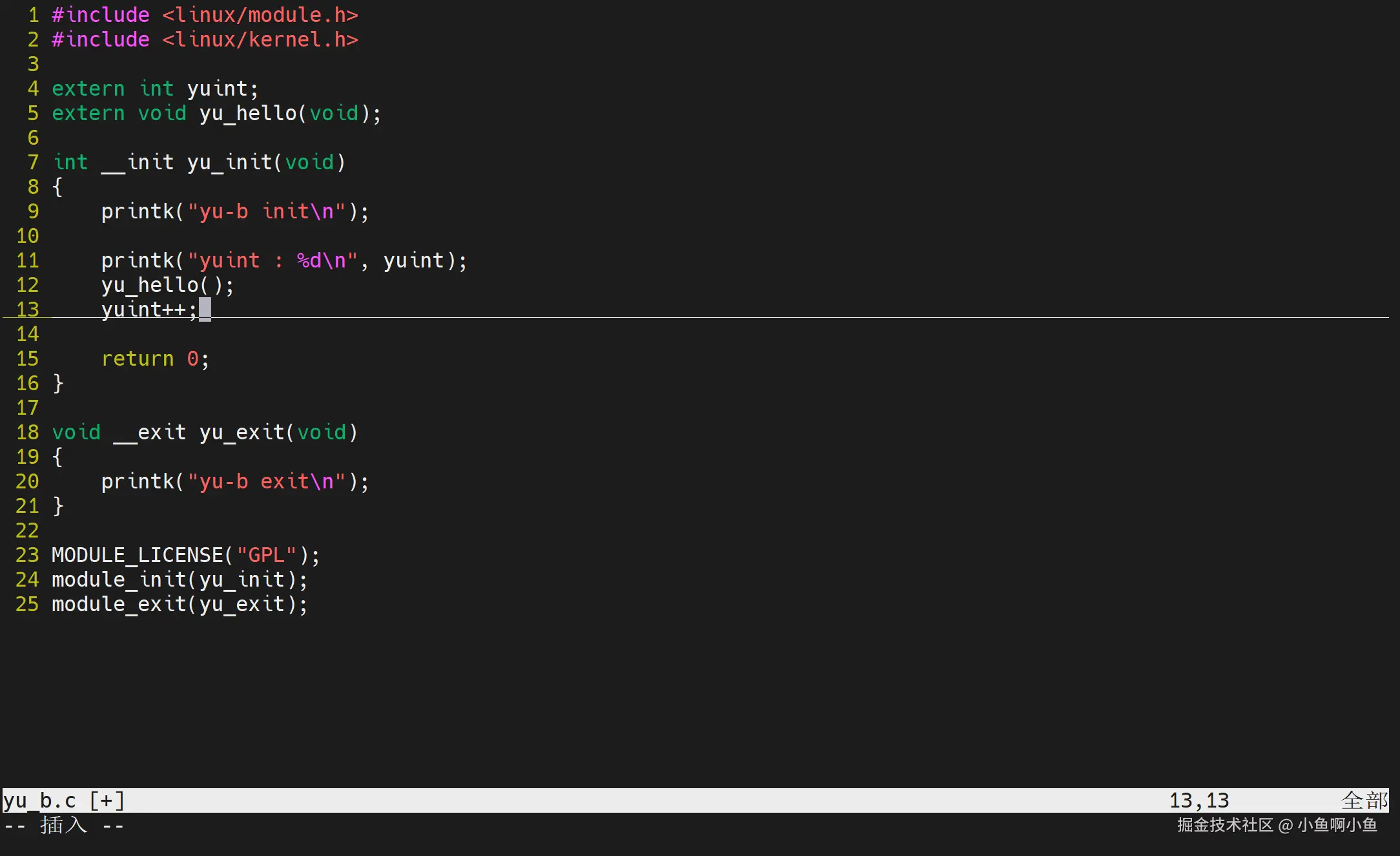The width and height of the screenshot is (1400, 856).
Task: Click 'extern int yuint;' declaration
Action: click(x=155, y=89)
